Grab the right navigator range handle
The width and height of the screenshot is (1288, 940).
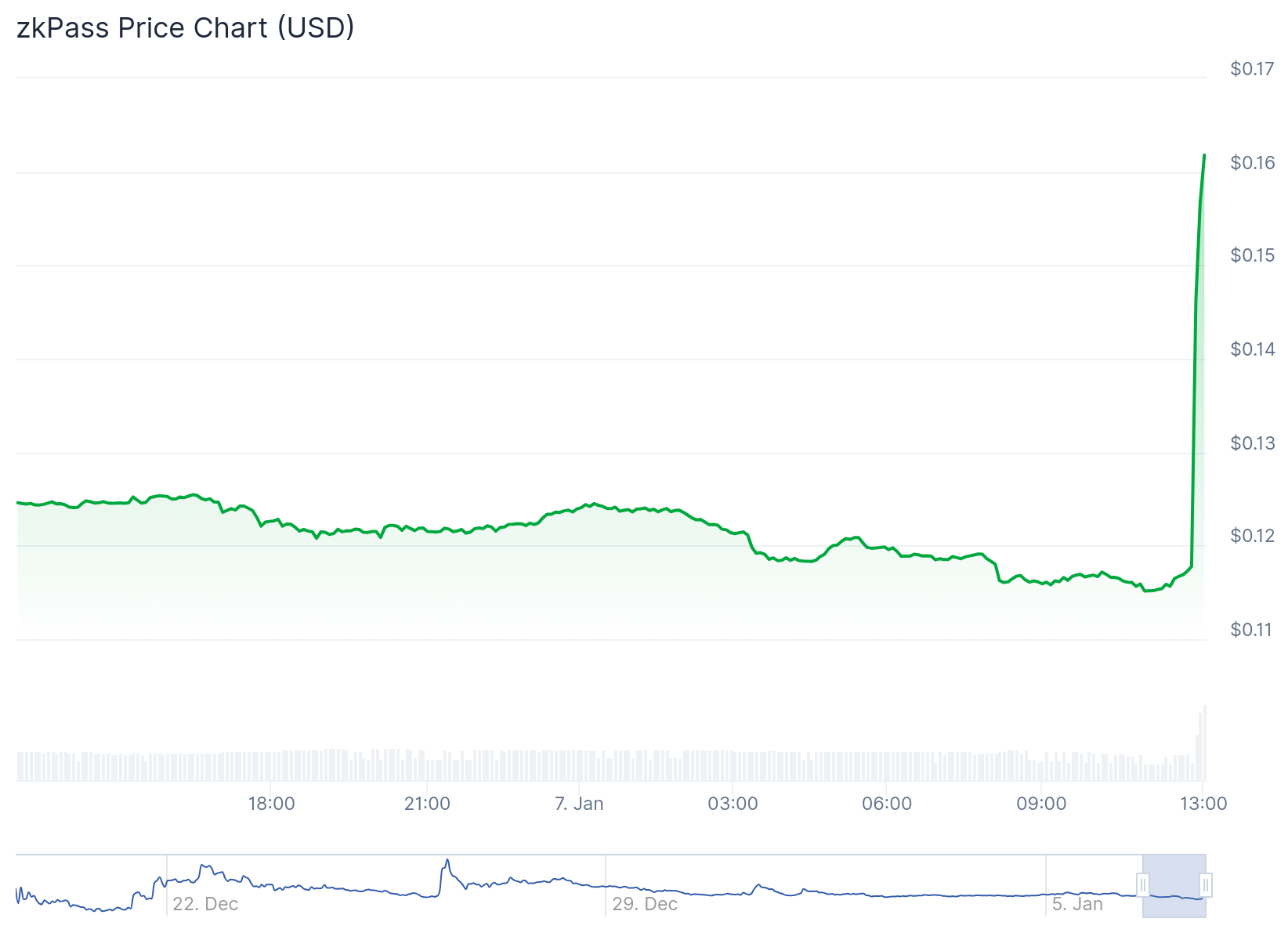[x=1206, y=885]
